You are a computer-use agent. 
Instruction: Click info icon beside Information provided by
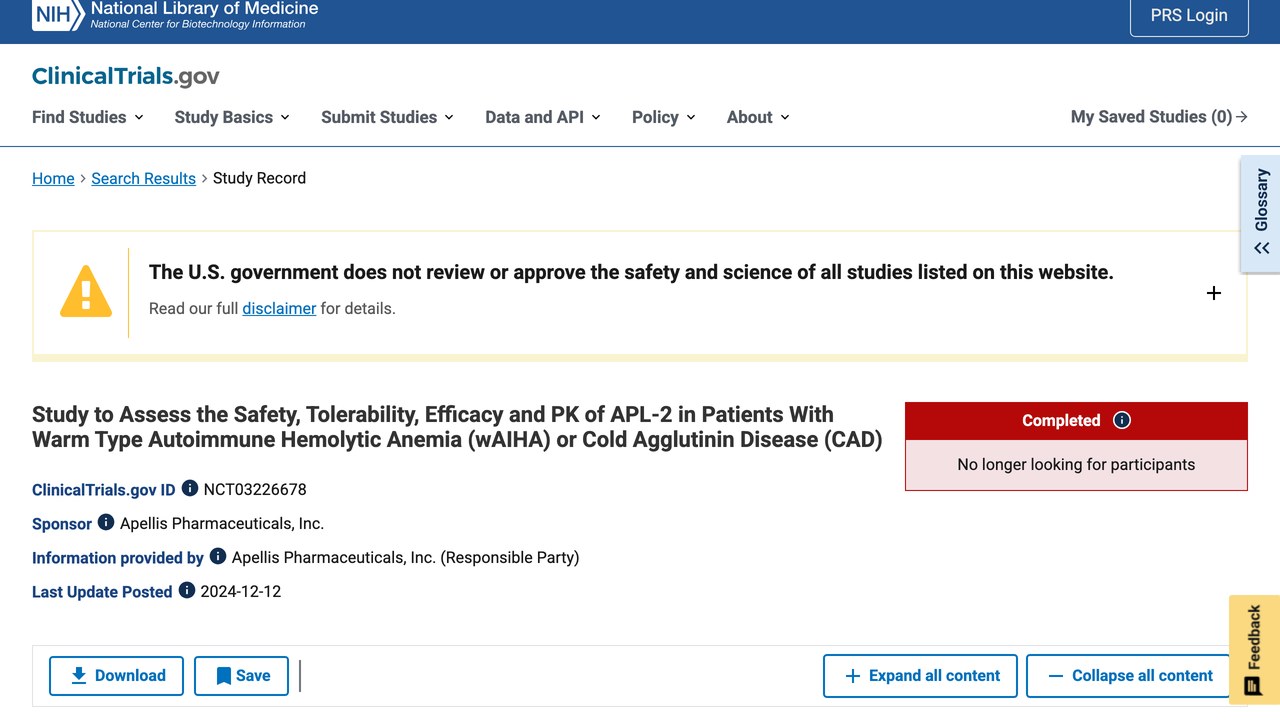pyautogui.click(x=218, y=556)
